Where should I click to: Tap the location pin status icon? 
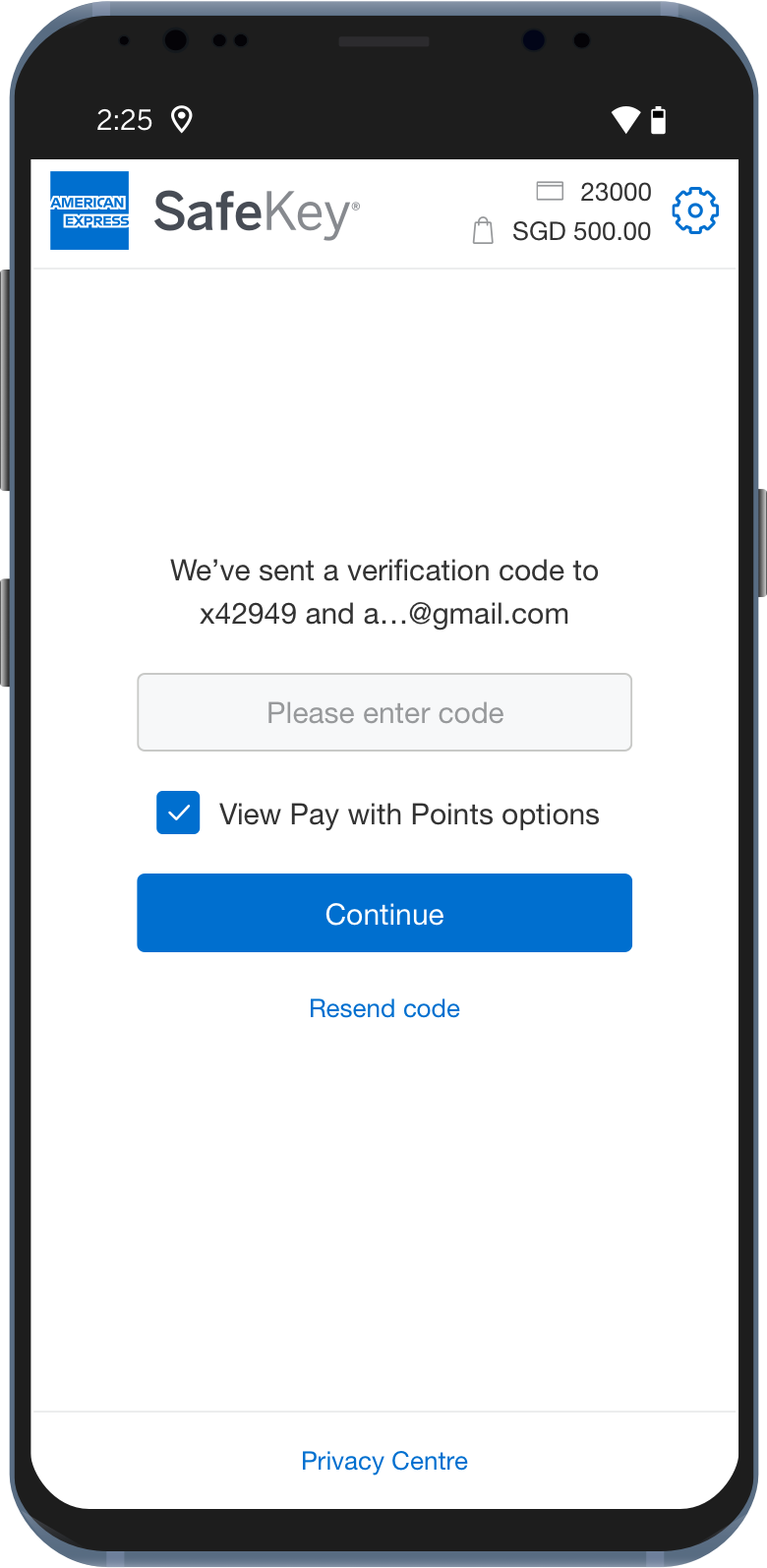[x=181, y=120]
